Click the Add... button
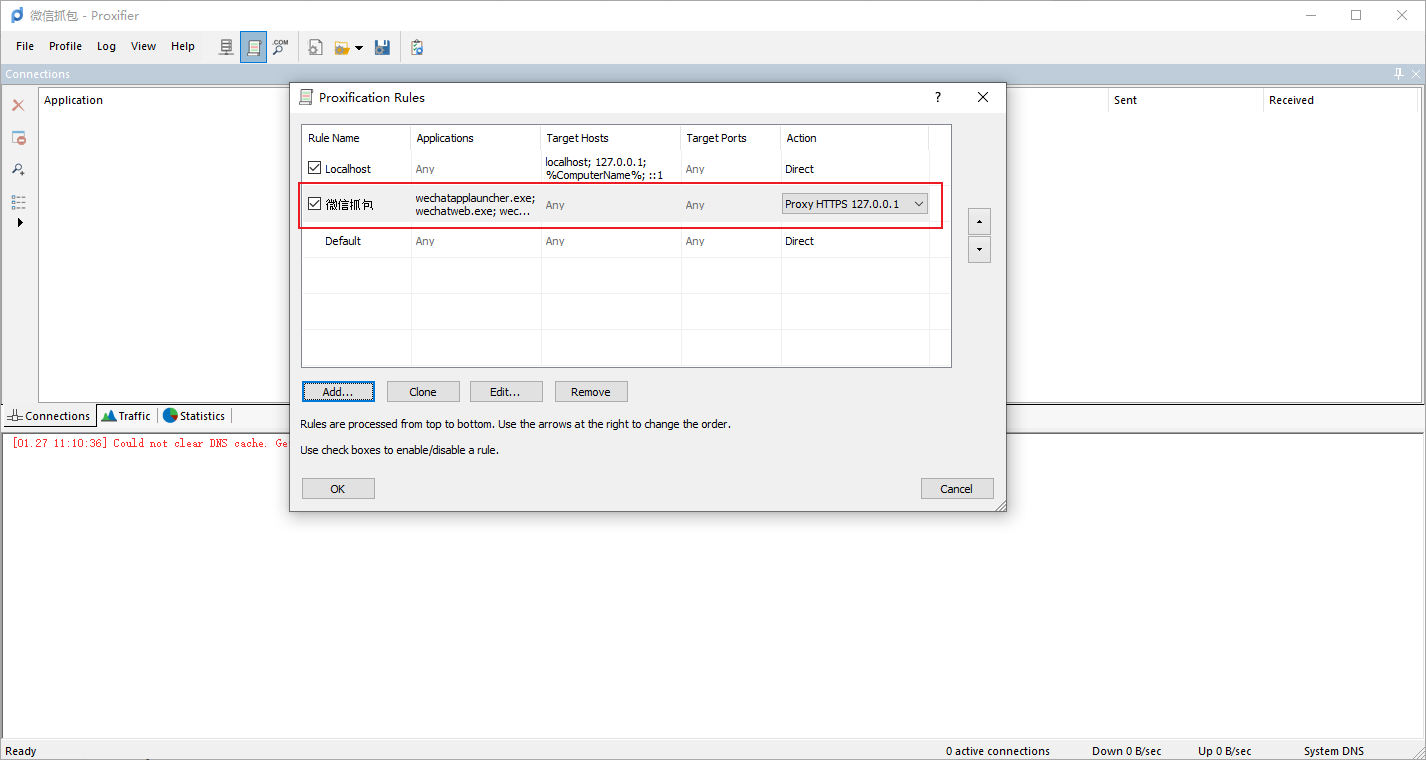This screenshot has width=1426, height=760. 338,392
